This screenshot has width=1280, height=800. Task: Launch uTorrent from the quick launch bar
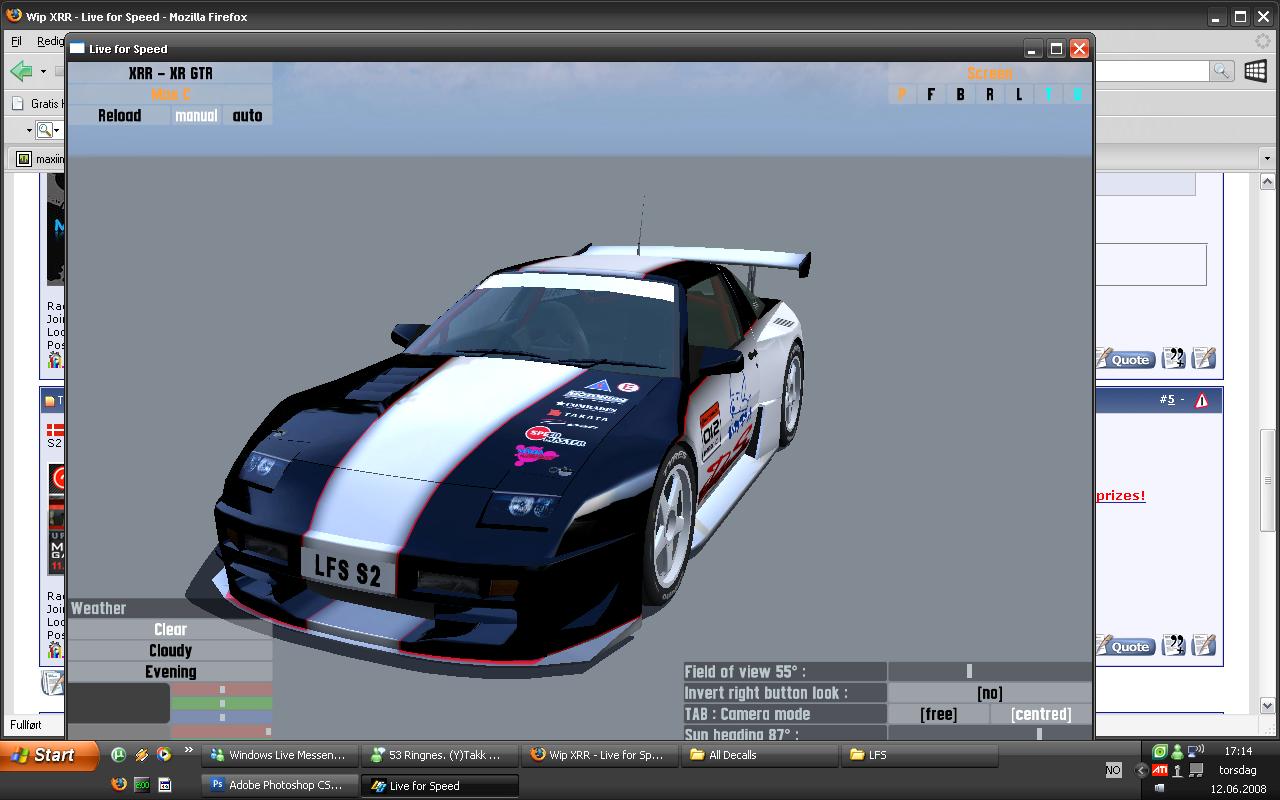pyautogui.click(x=118, y=755)
